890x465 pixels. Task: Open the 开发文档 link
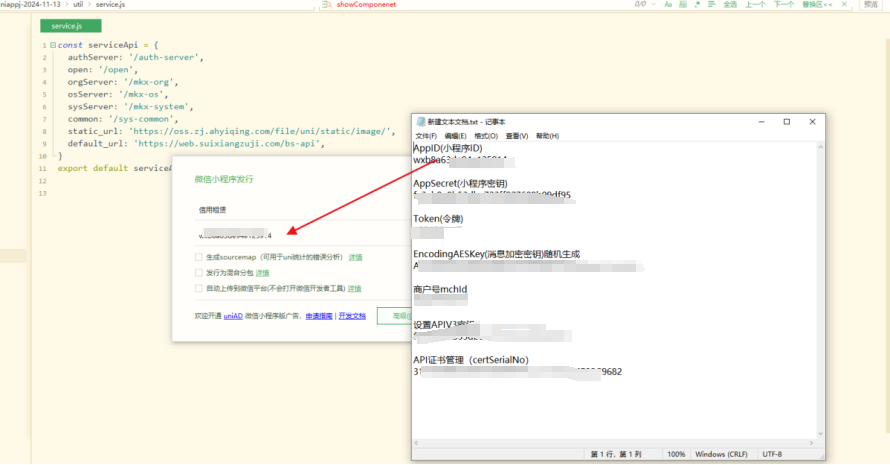[x=352, y=316]
